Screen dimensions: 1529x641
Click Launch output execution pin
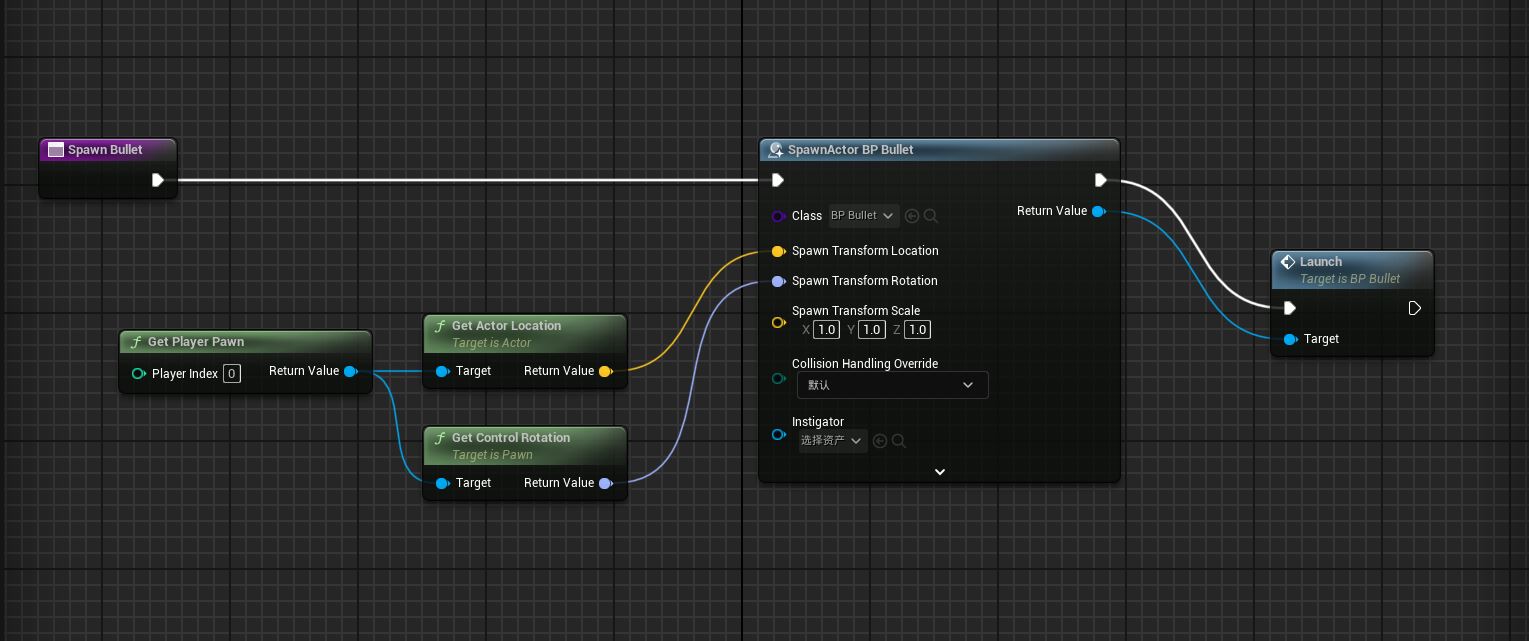(1414, 308)
